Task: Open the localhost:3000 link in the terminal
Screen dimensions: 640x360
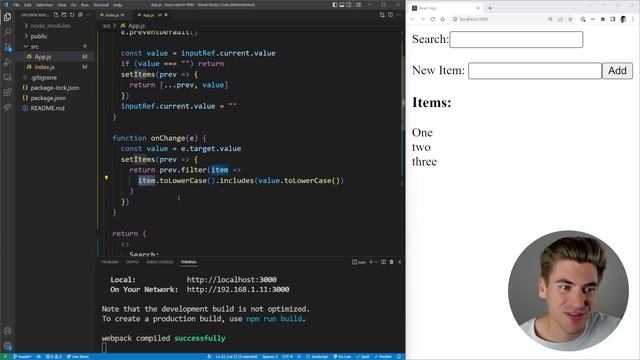Action: [x=231, y=280]
